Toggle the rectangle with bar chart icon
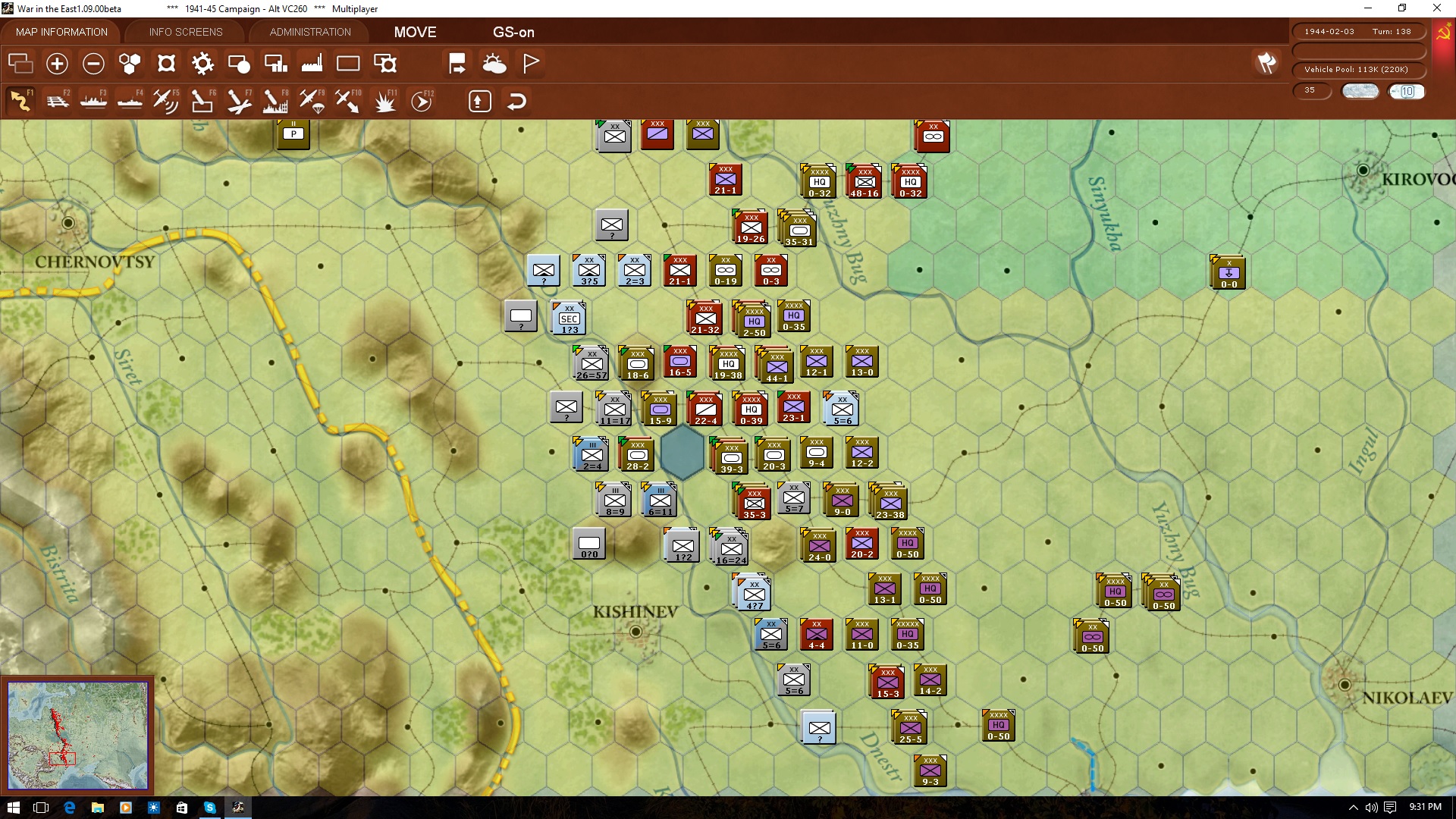 coord(275,64)
